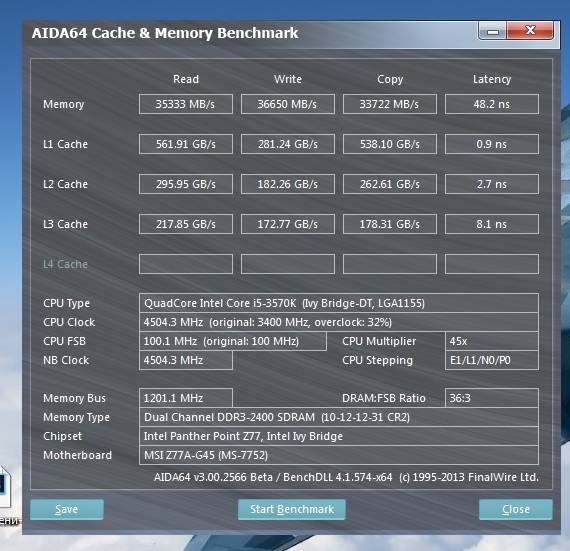Close the window with the red X
This screenshot has height=551, width=570.
pyautogui.click(x=530, y=31)
